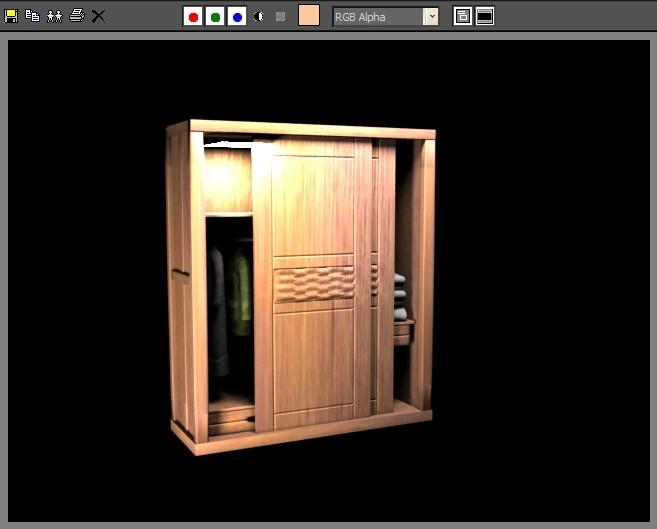This screenshot has height=529, width=657.
Task: Display the alpha channel half-circle icon
Action: (x=259, y=16)
